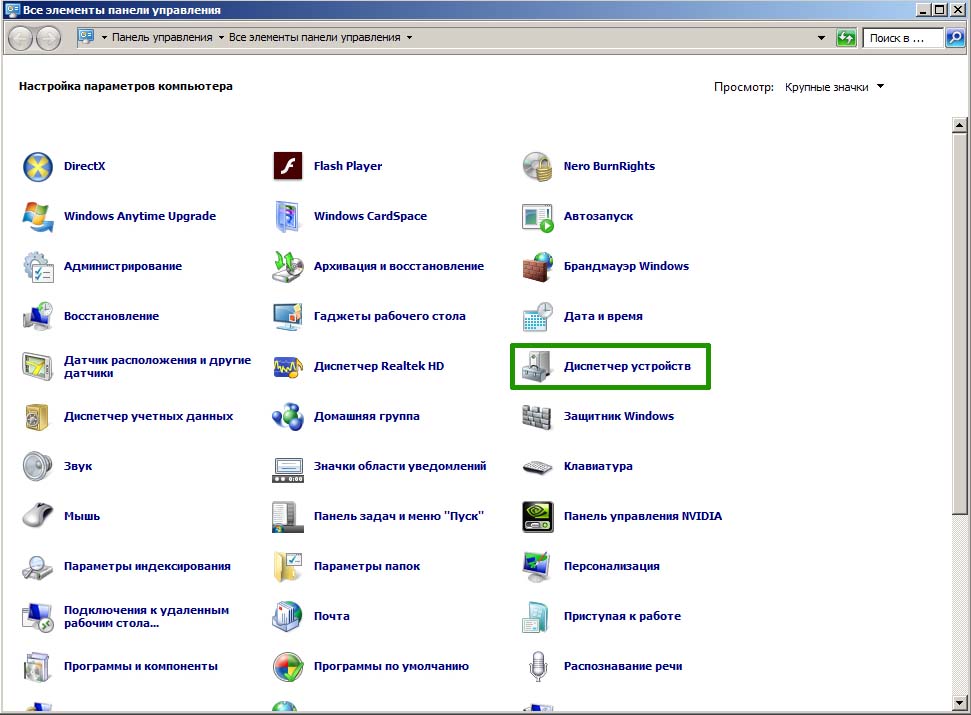971x715 pixels.
Task: Open the Панель управления NVIDIA icon
Action: (x=538, y=517)
